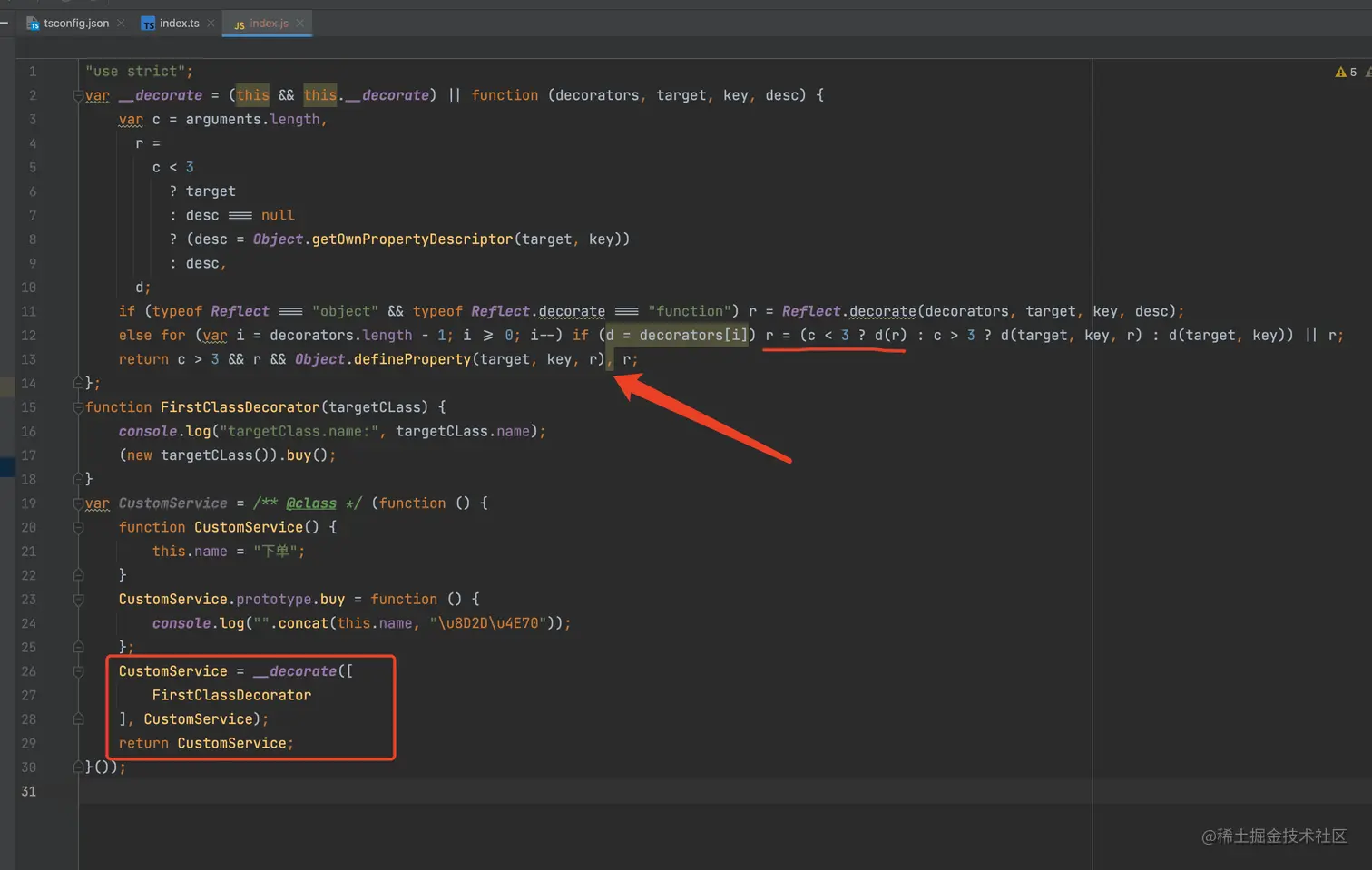Close the index.ts tab
1372x870 pixels.
[x=211, y=24]
